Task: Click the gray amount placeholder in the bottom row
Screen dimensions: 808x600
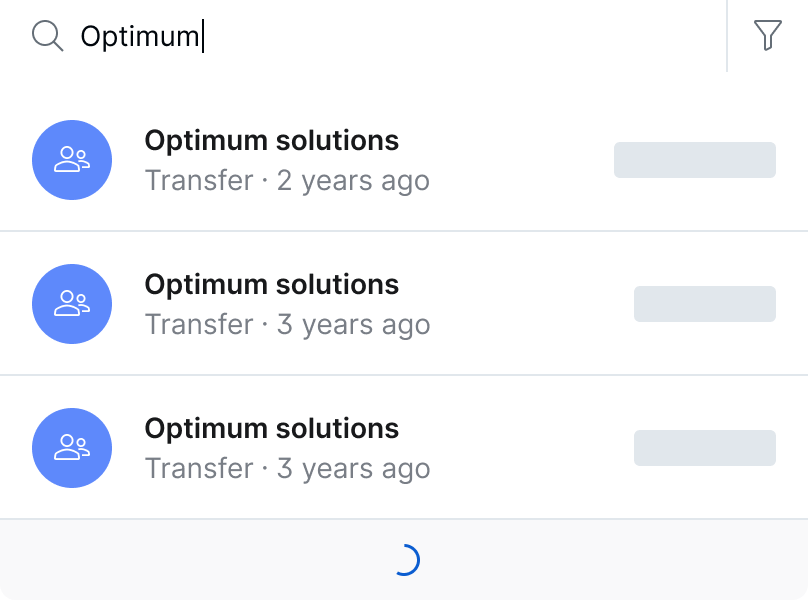Action: coord(705,447)
